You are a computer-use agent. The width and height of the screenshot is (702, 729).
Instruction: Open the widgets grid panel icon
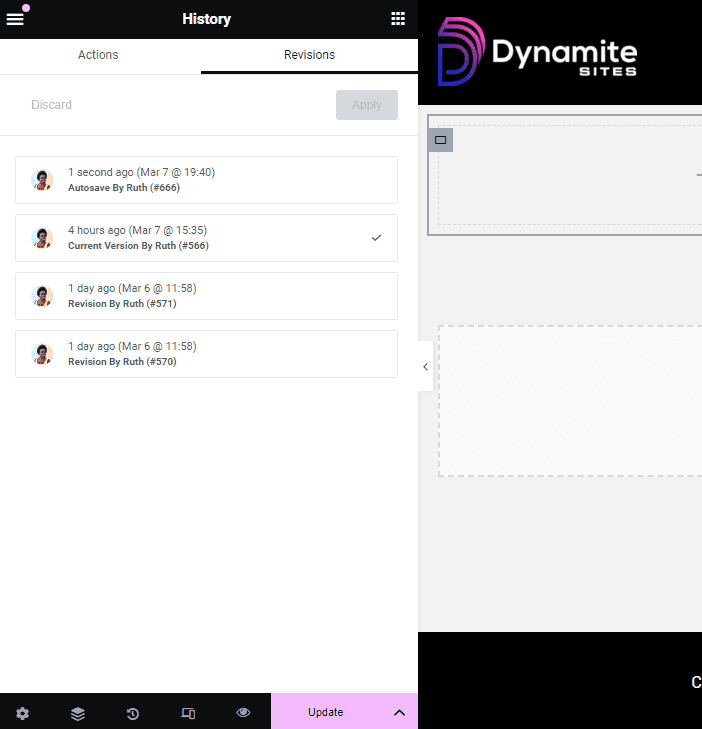pyautogui.click(x=398, y=19)
